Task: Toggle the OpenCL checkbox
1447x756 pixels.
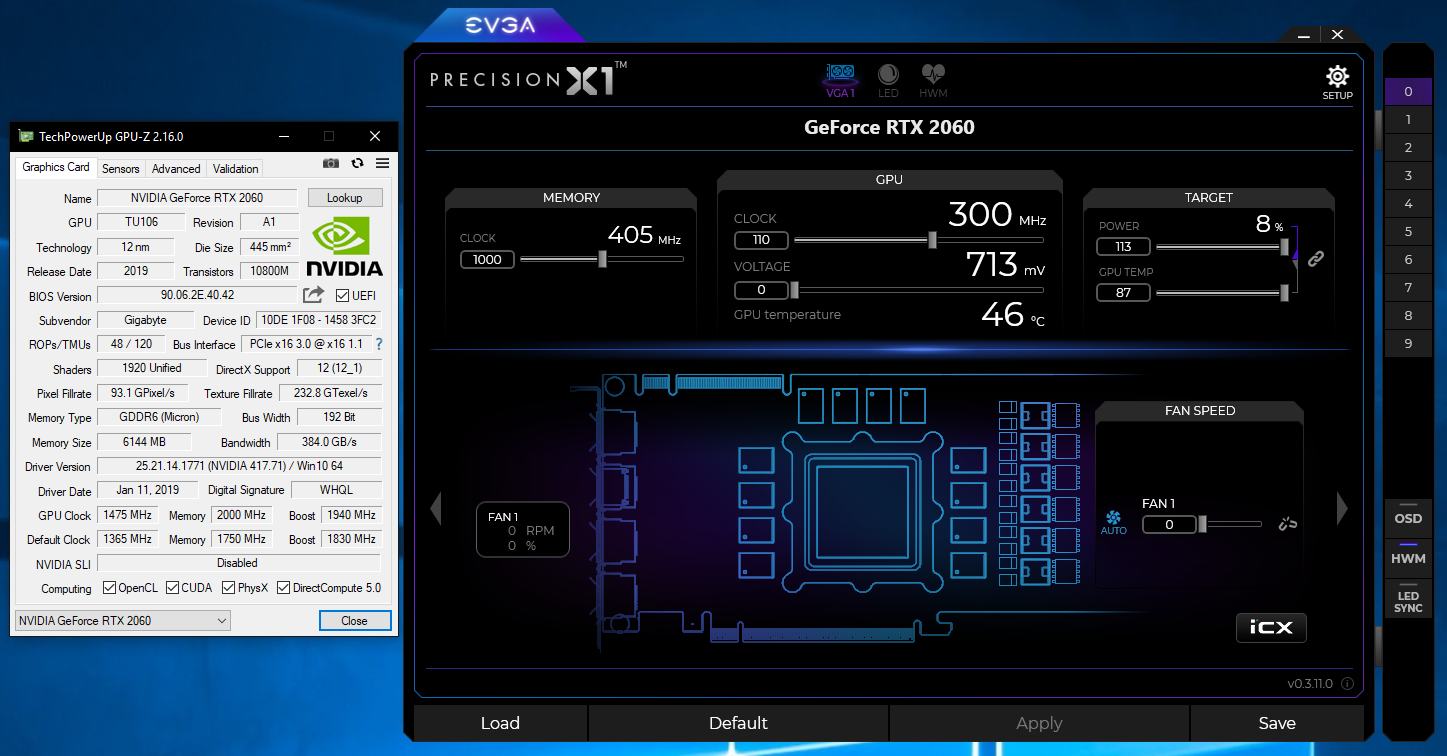Action: point(108,588)
